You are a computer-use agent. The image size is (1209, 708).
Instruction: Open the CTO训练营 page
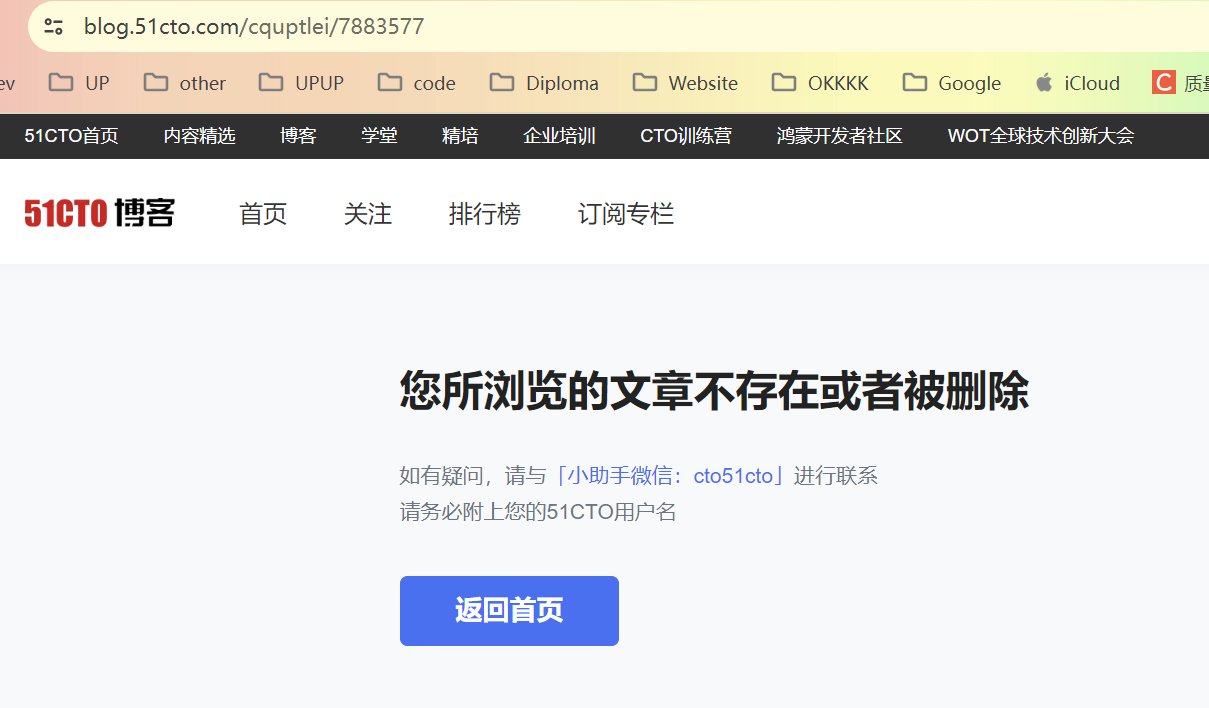coord(687,135)
